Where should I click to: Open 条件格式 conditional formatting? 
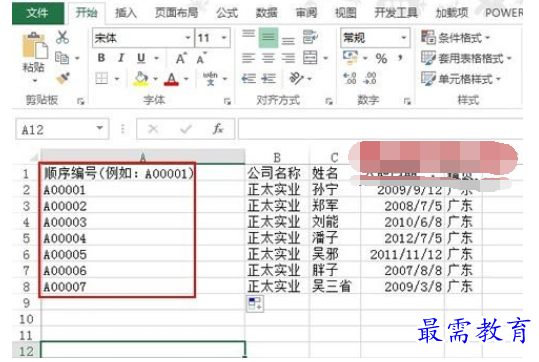click(x=456, y=37)
